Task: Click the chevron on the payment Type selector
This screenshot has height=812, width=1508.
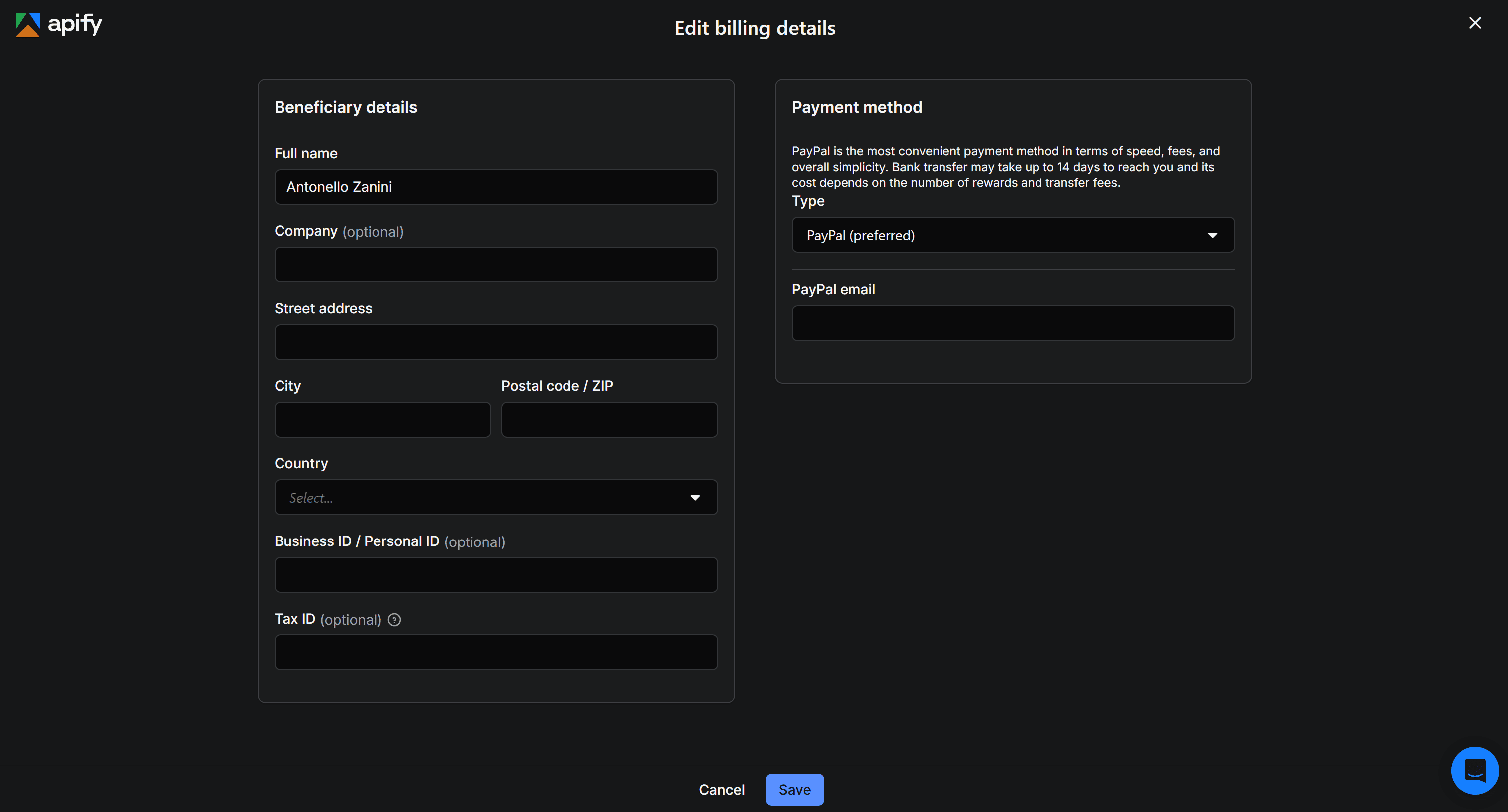Action: tap(1213, 235)
